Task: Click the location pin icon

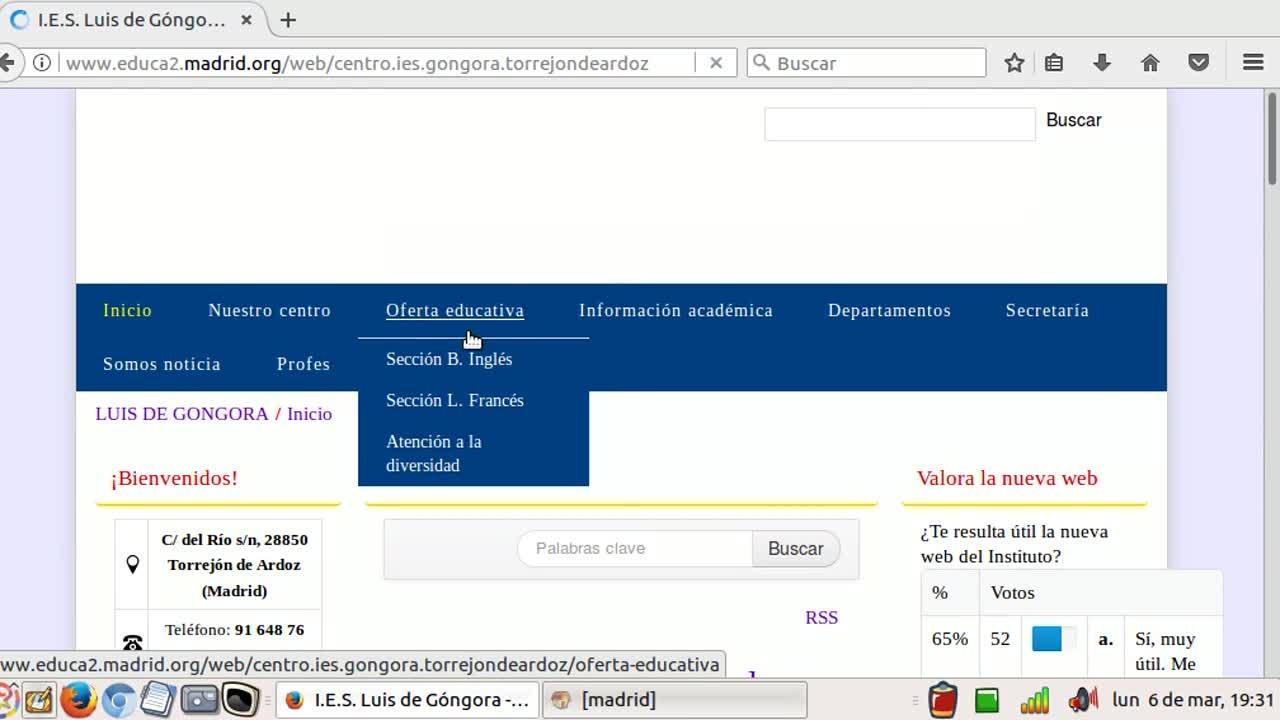Action: 132,565
